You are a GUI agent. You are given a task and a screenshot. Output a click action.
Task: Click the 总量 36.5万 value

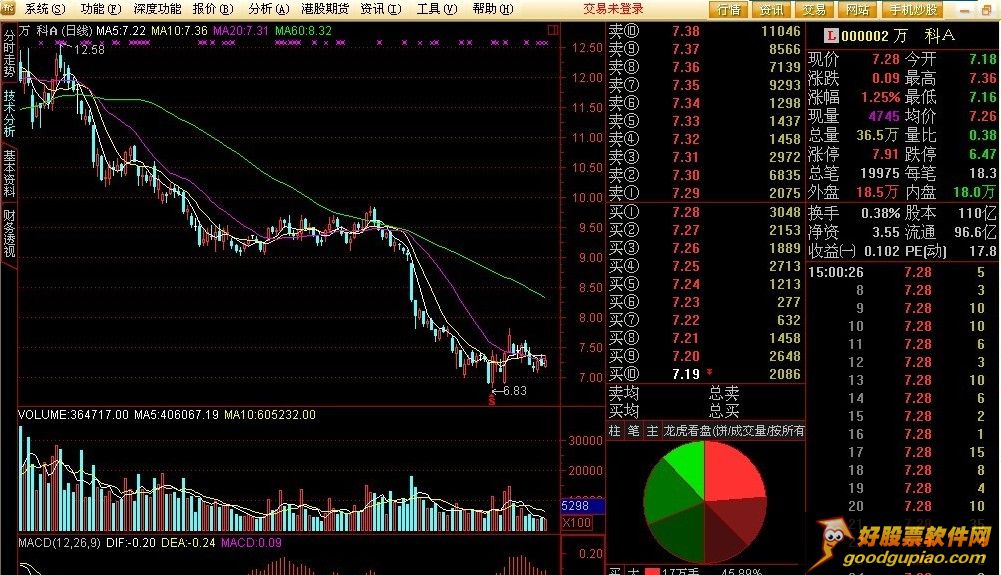[x=877, y=135]
